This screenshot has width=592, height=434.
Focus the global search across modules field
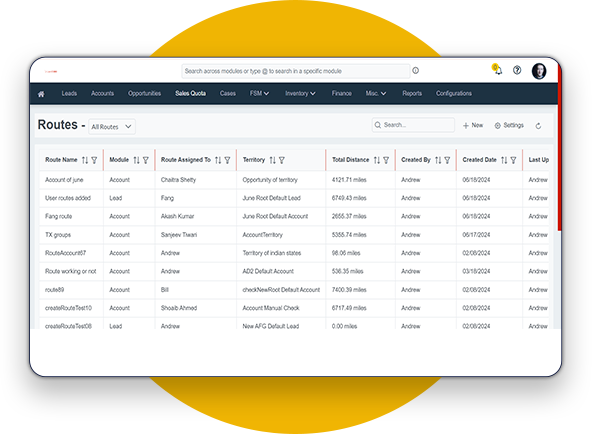point(296,71)
